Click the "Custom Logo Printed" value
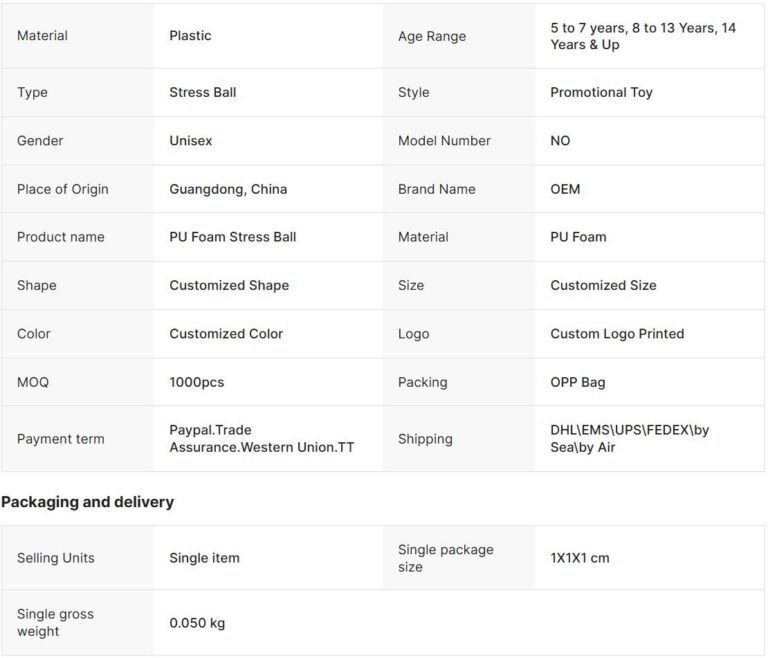Image resolution: width=768 pixels, height=658 pixels. pos(617,334)
